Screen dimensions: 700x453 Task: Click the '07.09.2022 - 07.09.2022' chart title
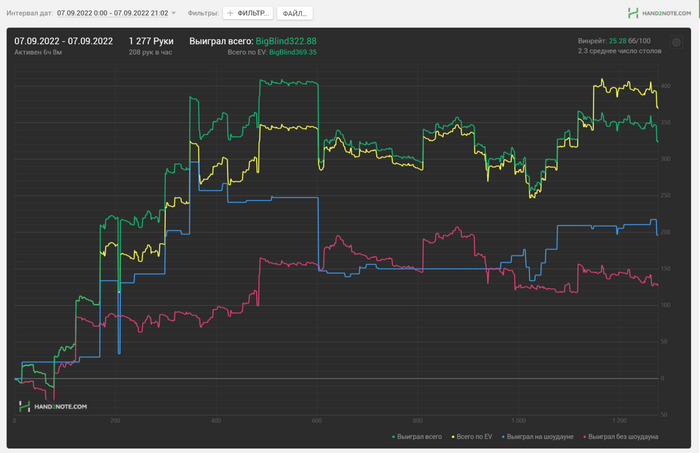[63, 41]
